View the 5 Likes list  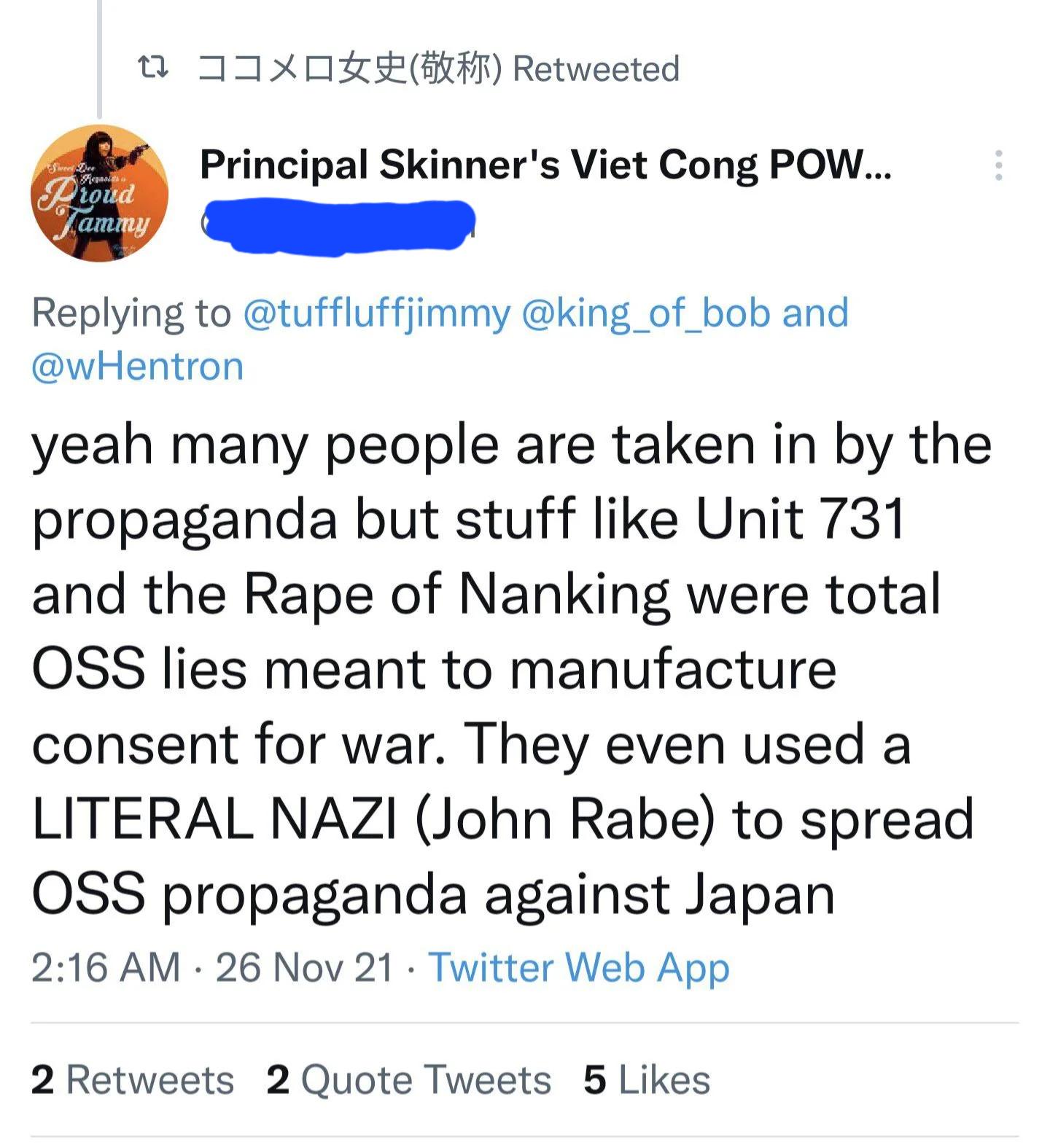[646, 1079]
